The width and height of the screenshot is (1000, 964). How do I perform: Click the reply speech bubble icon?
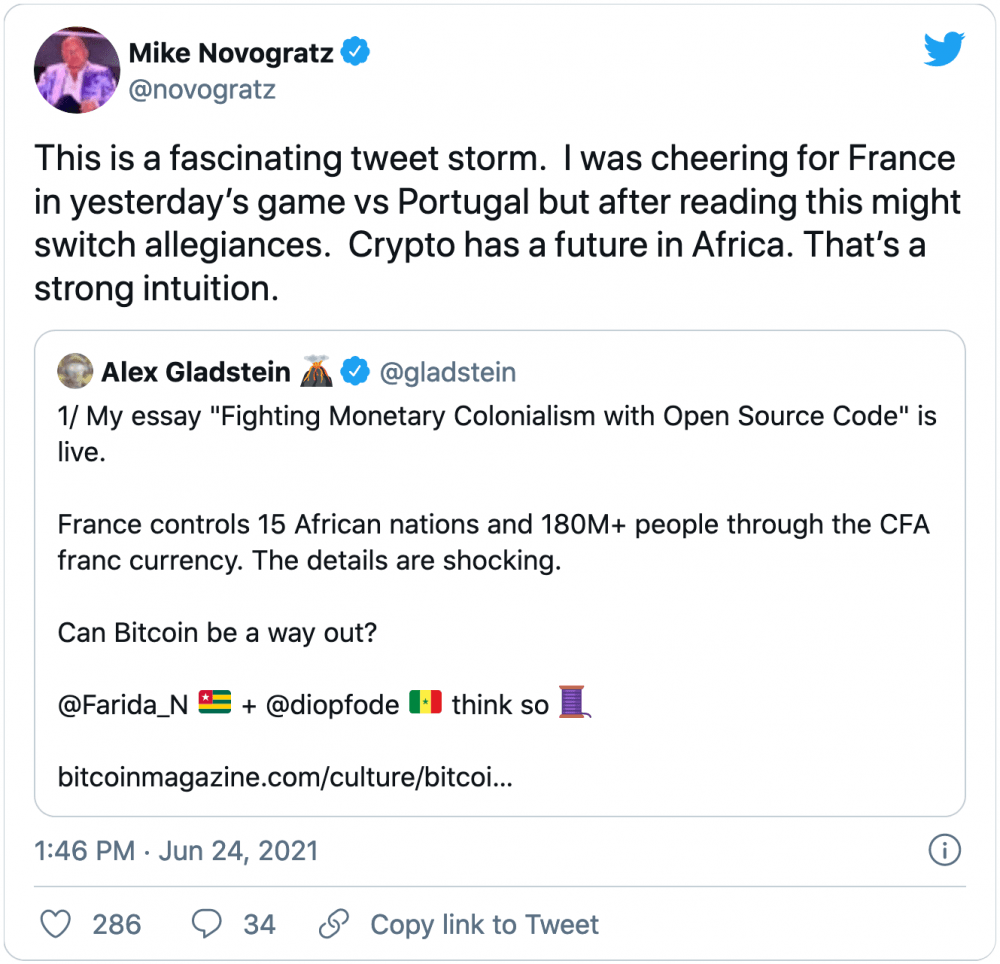(207, 924)
